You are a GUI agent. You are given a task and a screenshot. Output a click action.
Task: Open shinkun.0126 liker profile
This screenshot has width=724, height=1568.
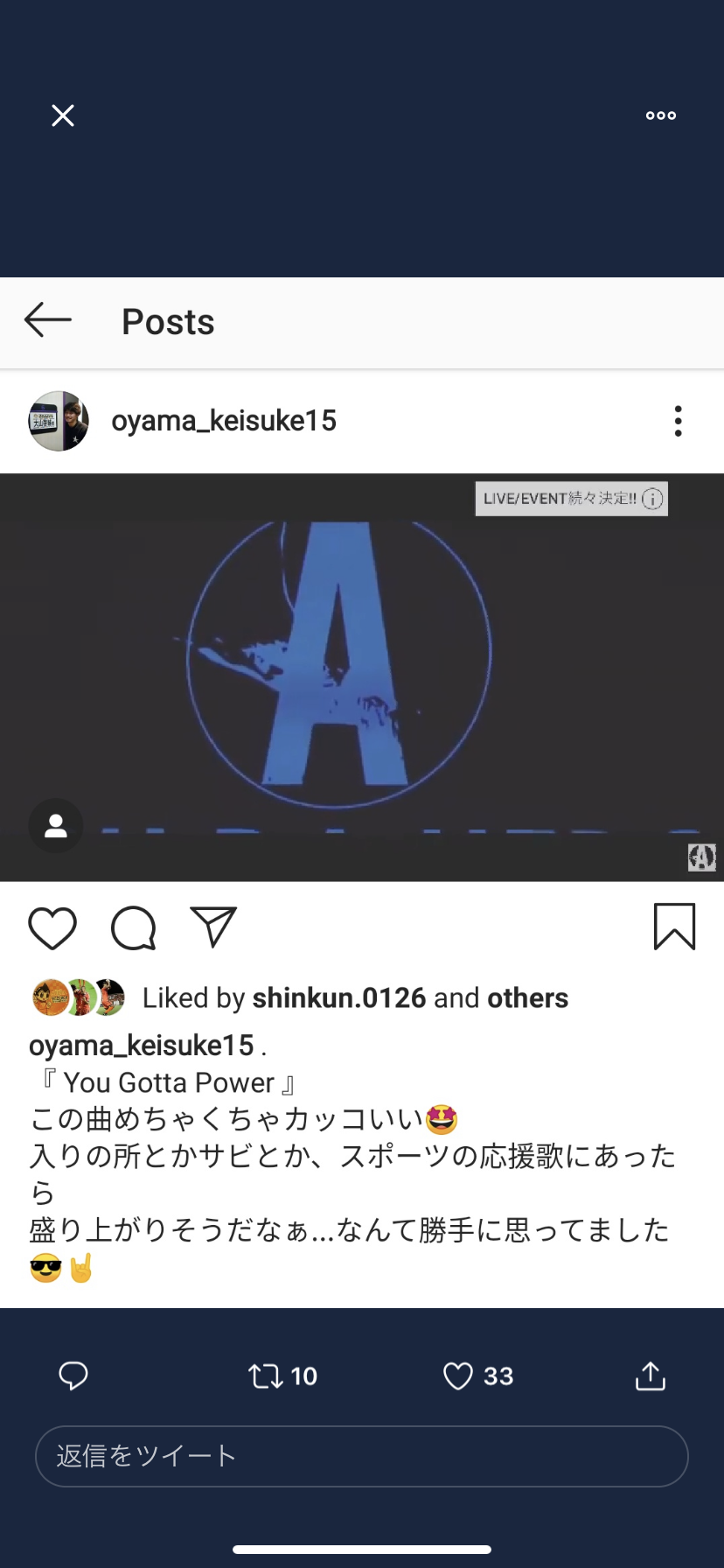(339, 998)
